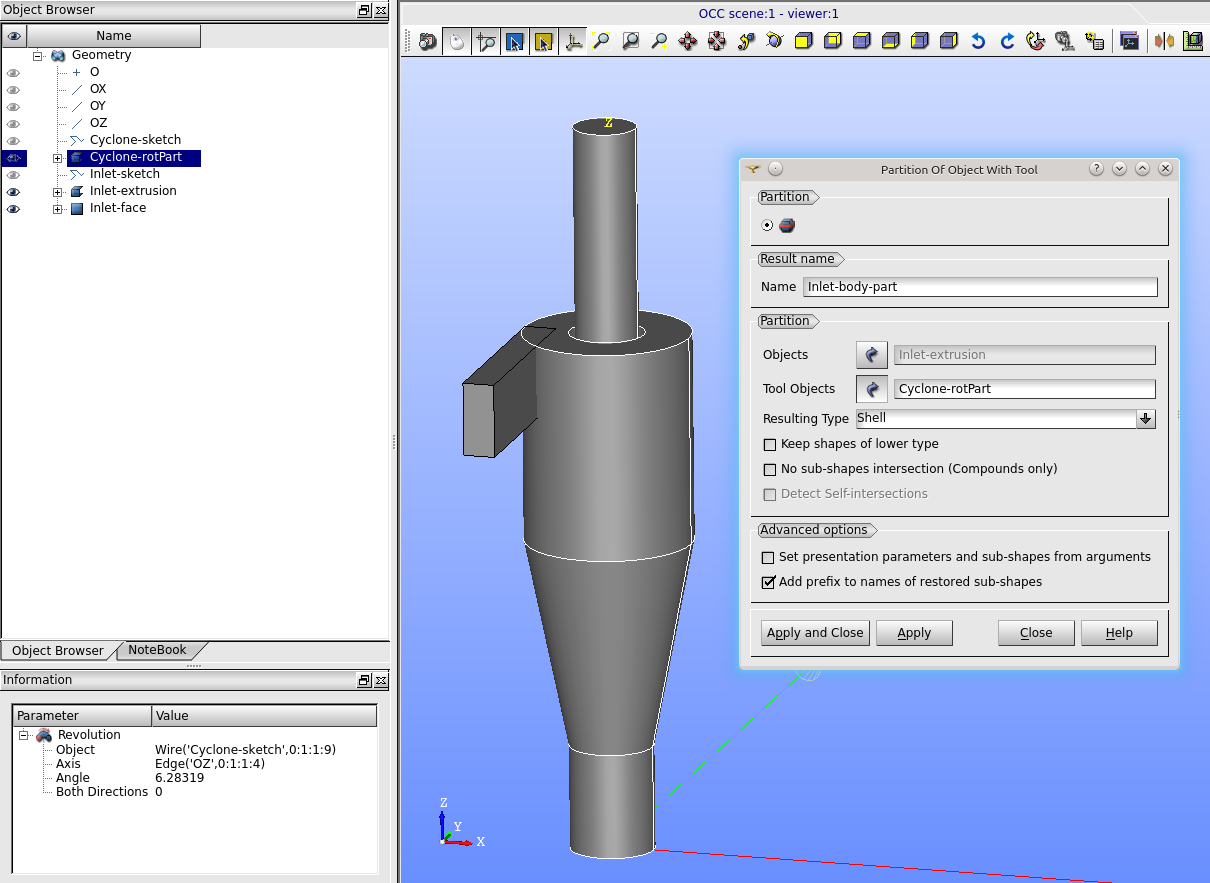Image resolution: width=1210 pixels, height=883 pixels.
Task: Click the selection arrow button for Objects
Action: pos(872,355)
